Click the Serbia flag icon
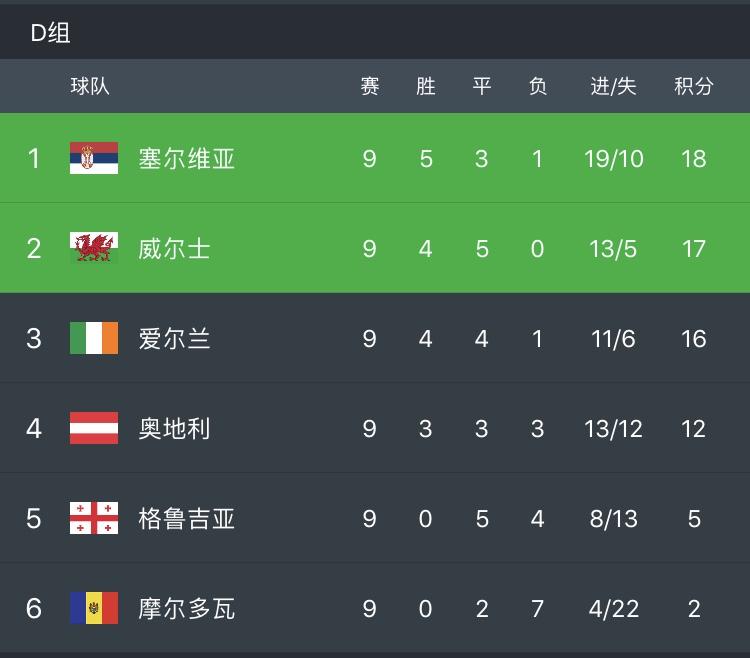750x658 pixels. (x=94, y=158)
